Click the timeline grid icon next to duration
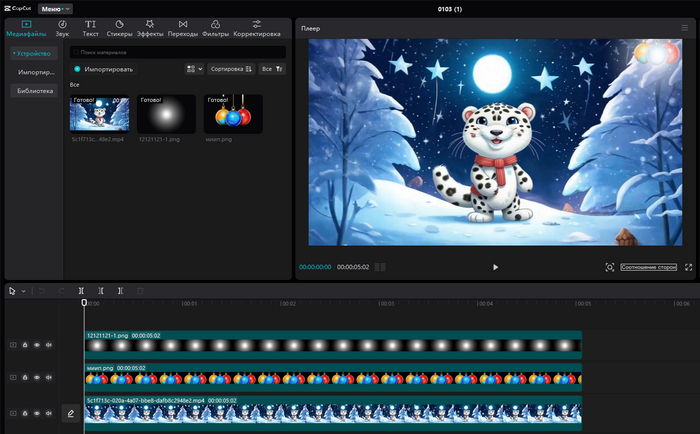 click(380, 267)
